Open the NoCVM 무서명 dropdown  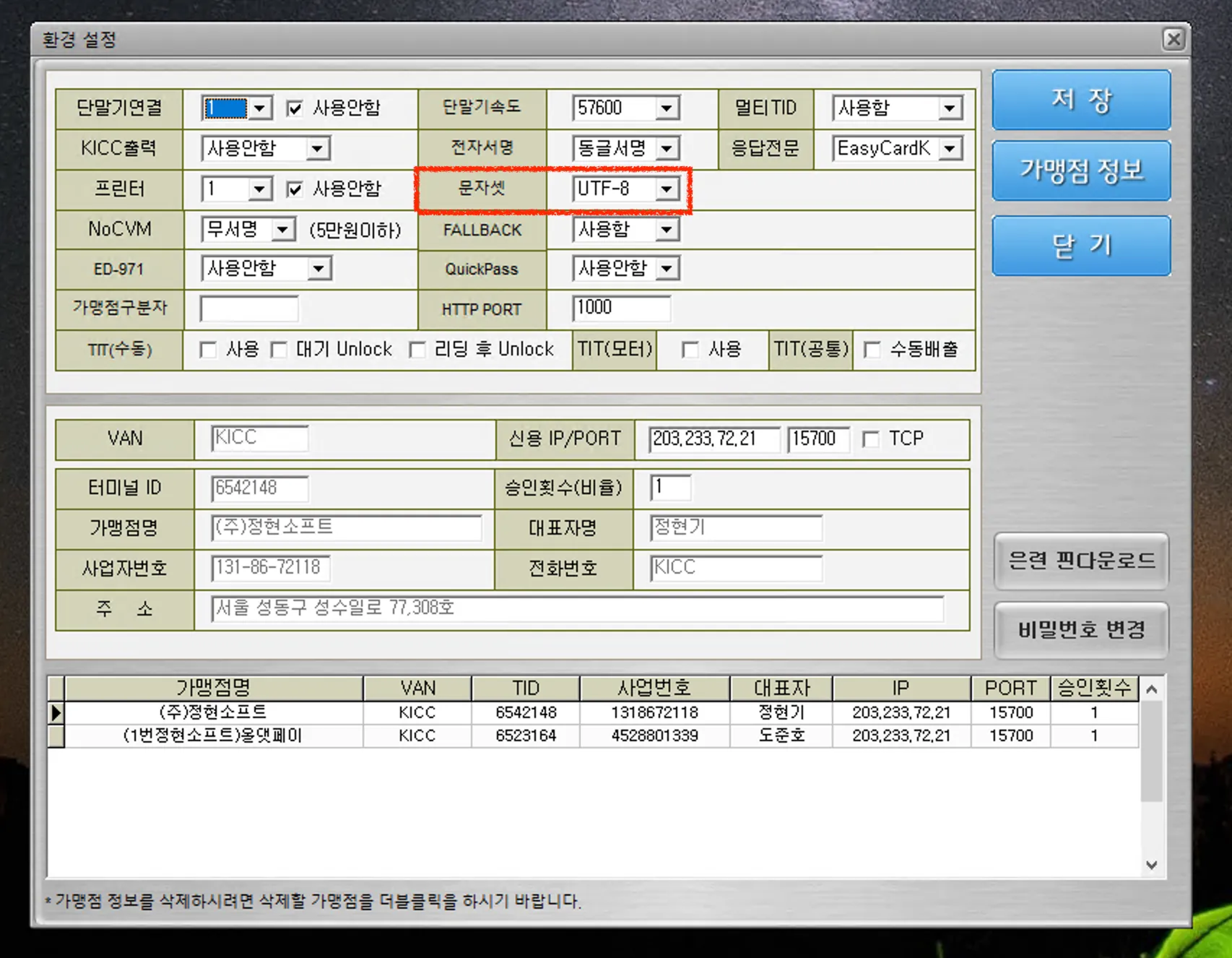[283, 230]
